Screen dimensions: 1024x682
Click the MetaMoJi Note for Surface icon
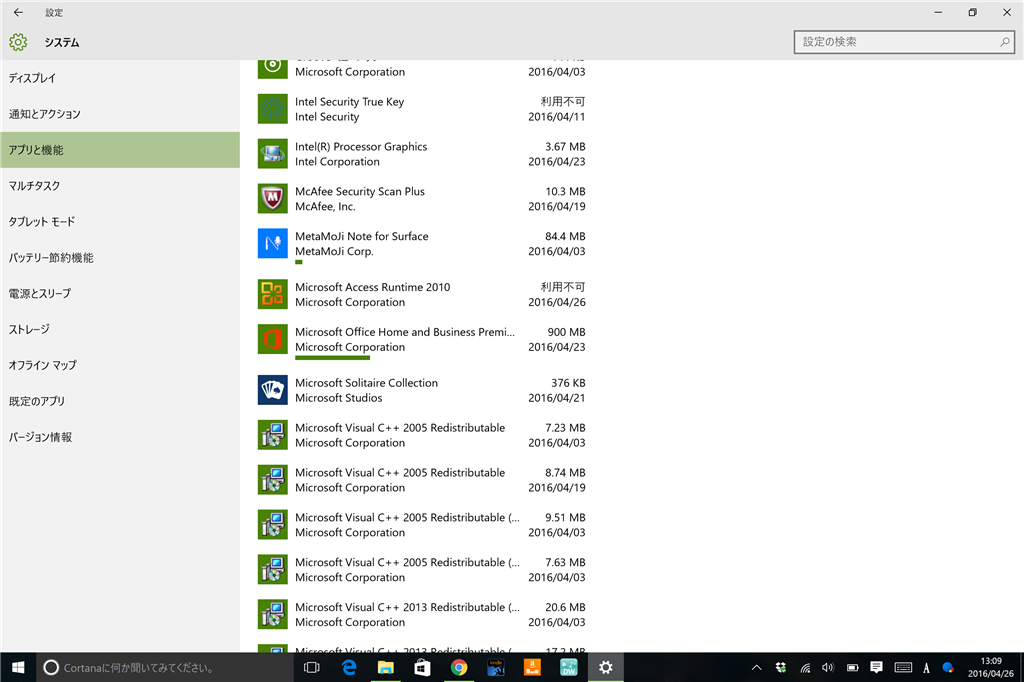click(x=272, y=244)
